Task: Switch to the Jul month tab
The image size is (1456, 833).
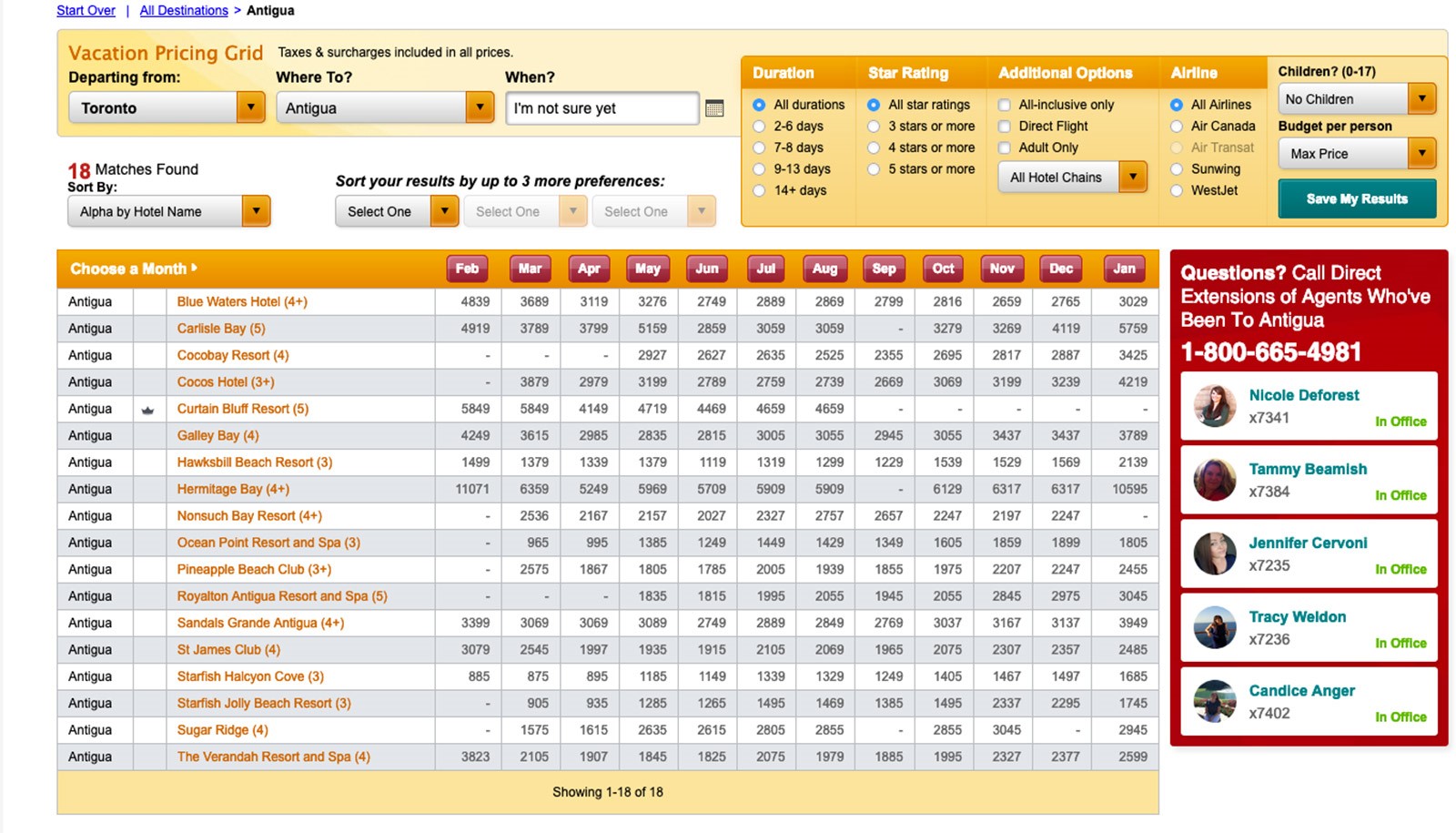Action: click(x=766, y=269)
